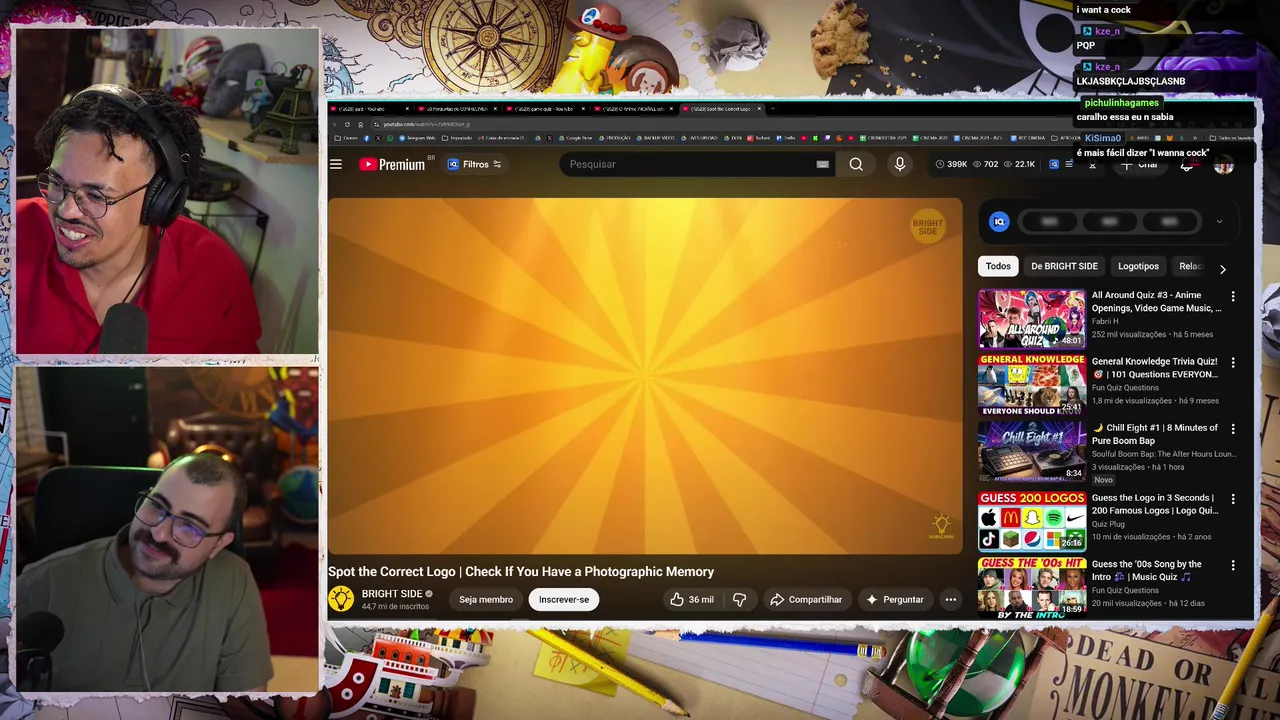Switch to the '10 Perguntas de CONHECIMEN' browser tab
Image resolution: width=1280 pixels, height=720 pixels.
(457, 108)
